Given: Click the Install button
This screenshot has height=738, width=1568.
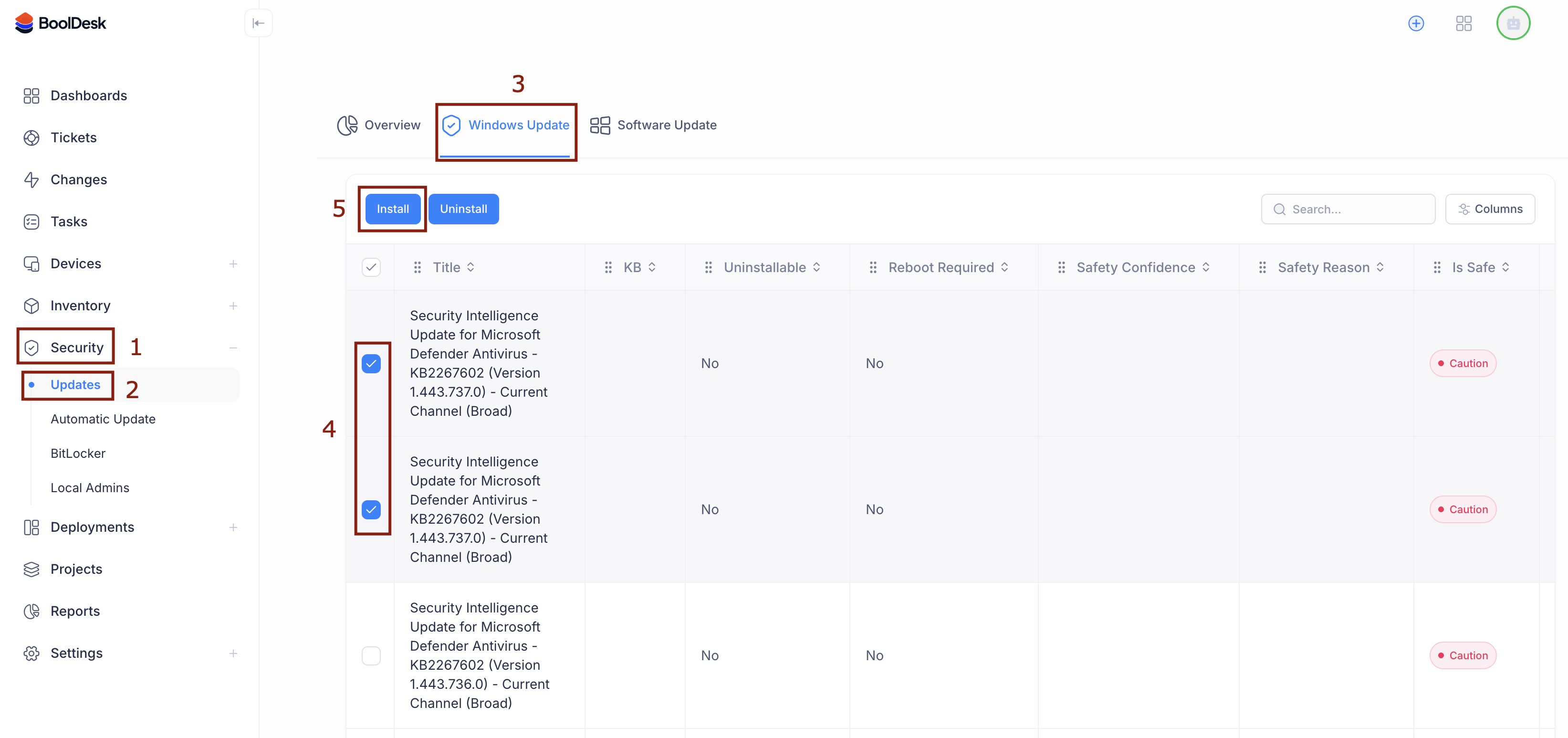Looking at the screenshot, I should (x=392, y=209).
